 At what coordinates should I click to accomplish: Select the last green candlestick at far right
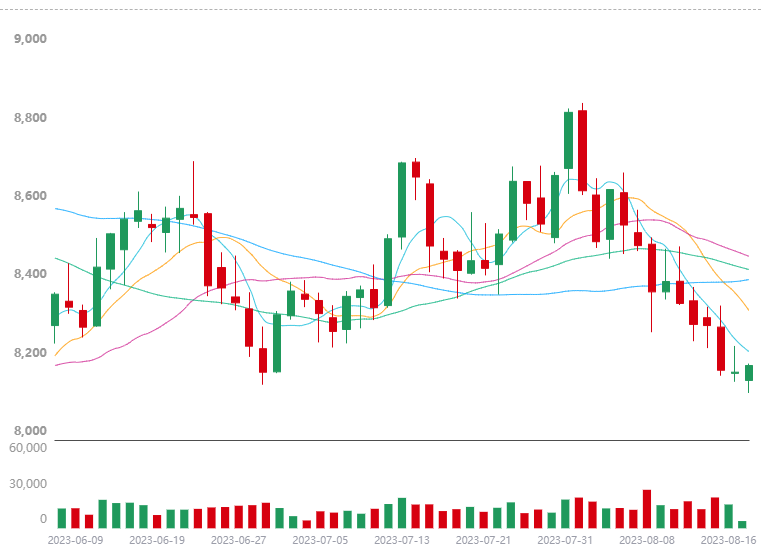coord(748,373)
